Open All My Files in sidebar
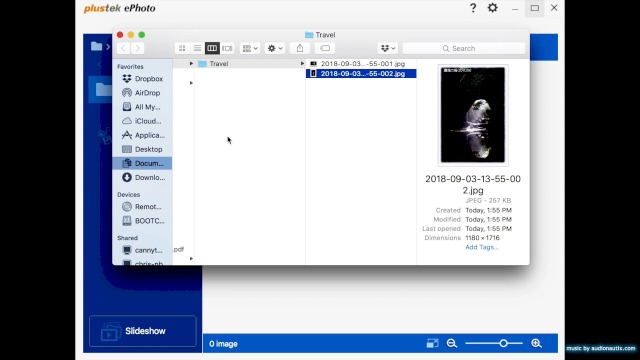 tap(142, 107)
